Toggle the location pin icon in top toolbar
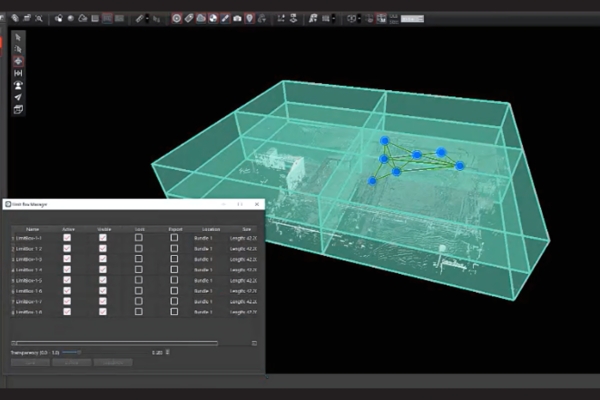Viewport: 600px width, 400px height. pos(249,18)
